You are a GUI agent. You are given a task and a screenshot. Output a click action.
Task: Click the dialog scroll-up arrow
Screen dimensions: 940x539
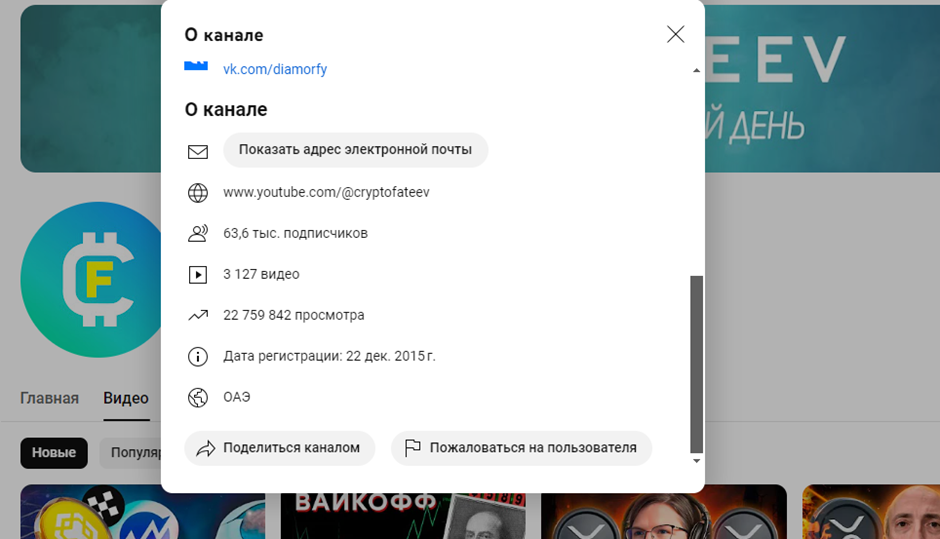point(696,70)
